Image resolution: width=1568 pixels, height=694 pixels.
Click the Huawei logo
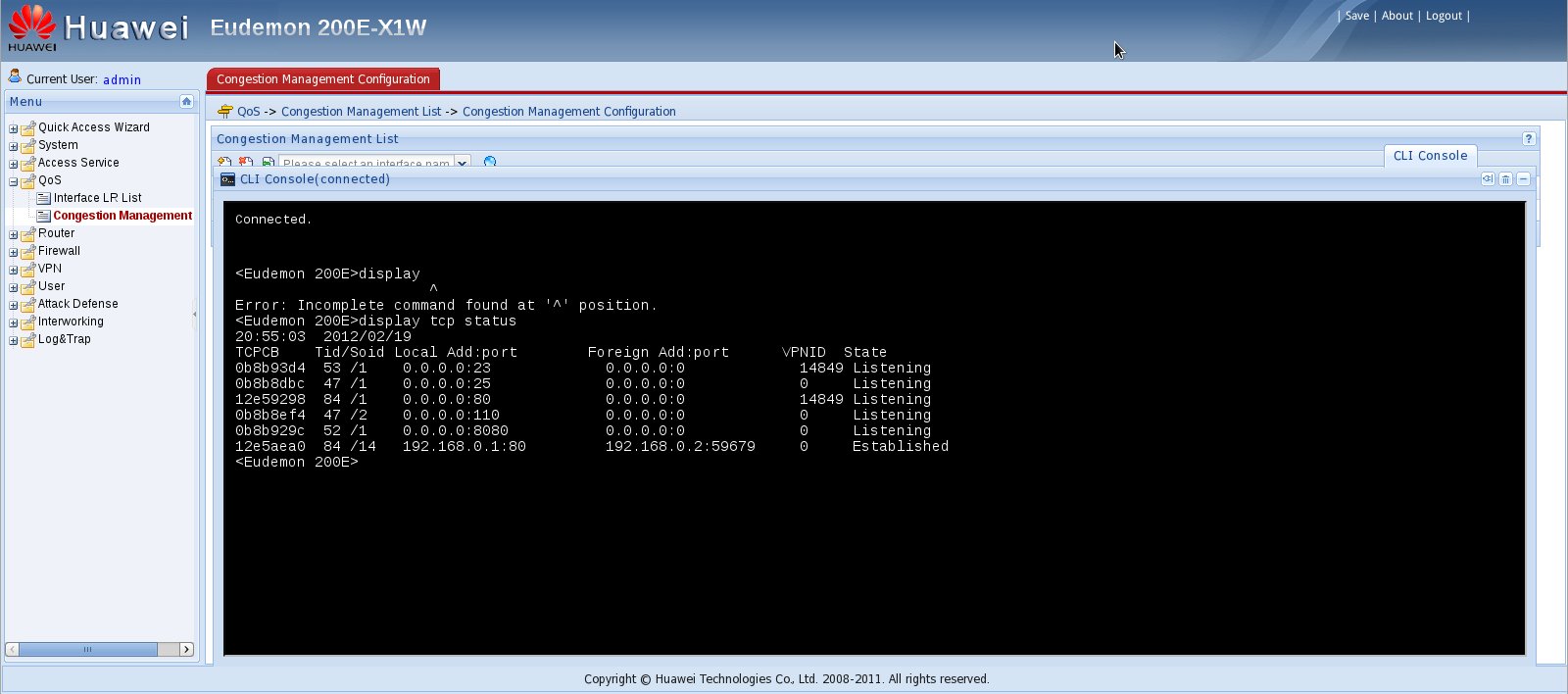pos(32,27)
